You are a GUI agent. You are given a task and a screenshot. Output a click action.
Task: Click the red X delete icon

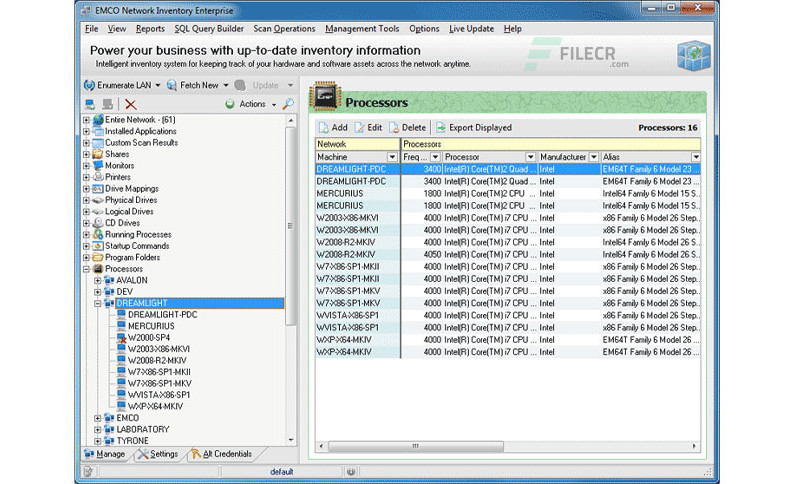pos(131,105)
